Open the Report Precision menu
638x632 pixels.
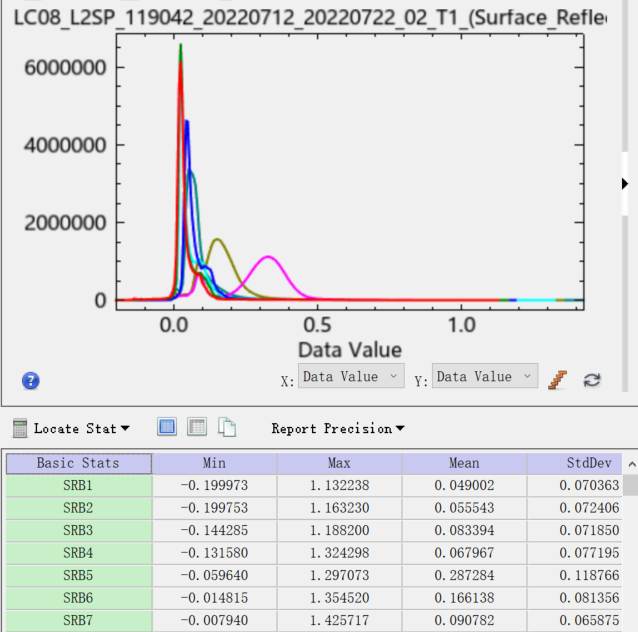pos(338,428)
